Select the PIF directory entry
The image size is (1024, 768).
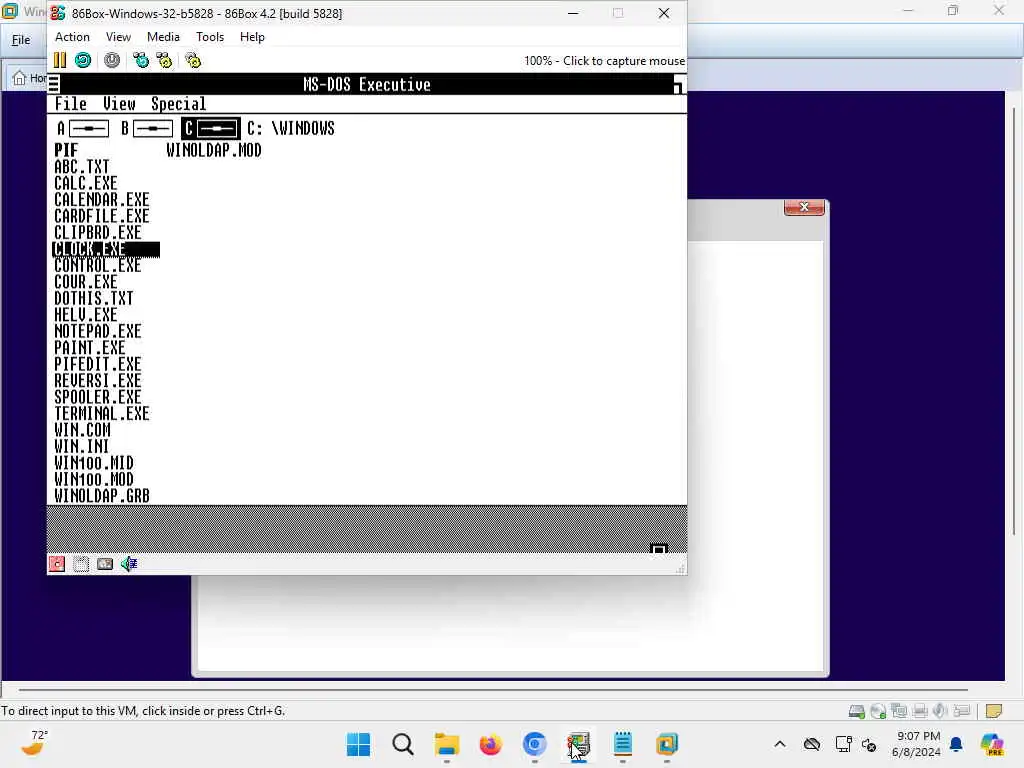click(66, 150)
